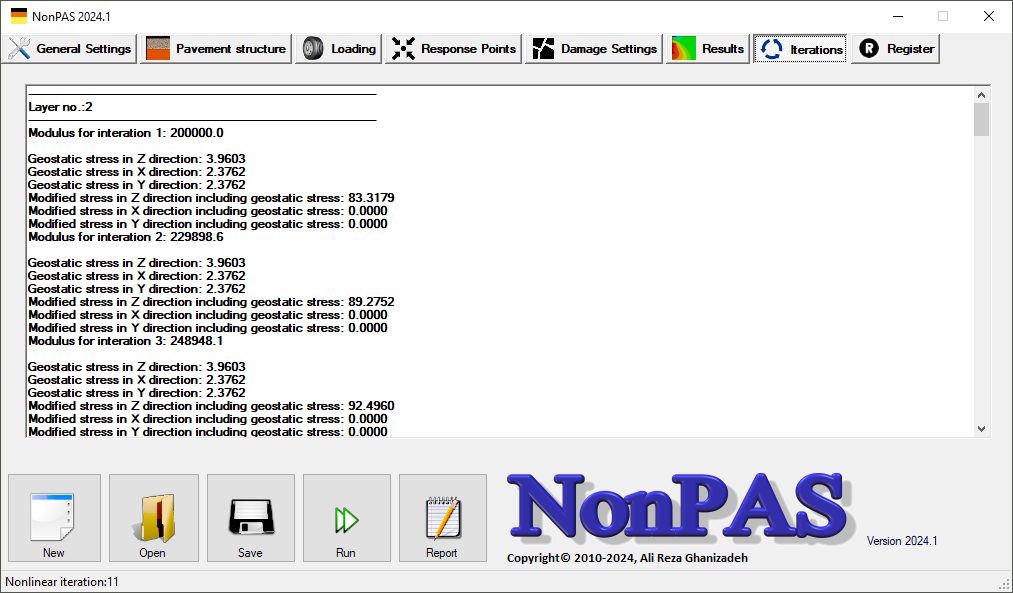
Task: Click the Open folder button
Action: pyautogui.click(x=153, y=518)
